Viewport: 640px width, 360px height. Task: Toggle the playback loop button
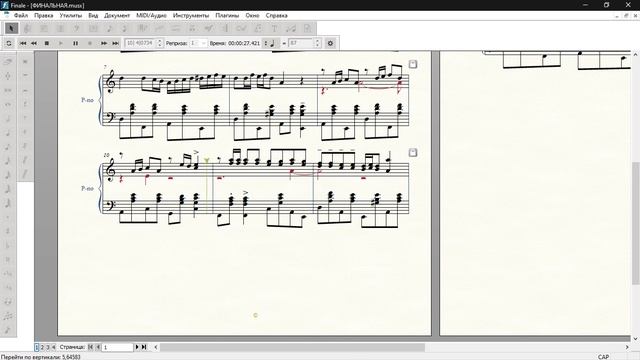9,43
